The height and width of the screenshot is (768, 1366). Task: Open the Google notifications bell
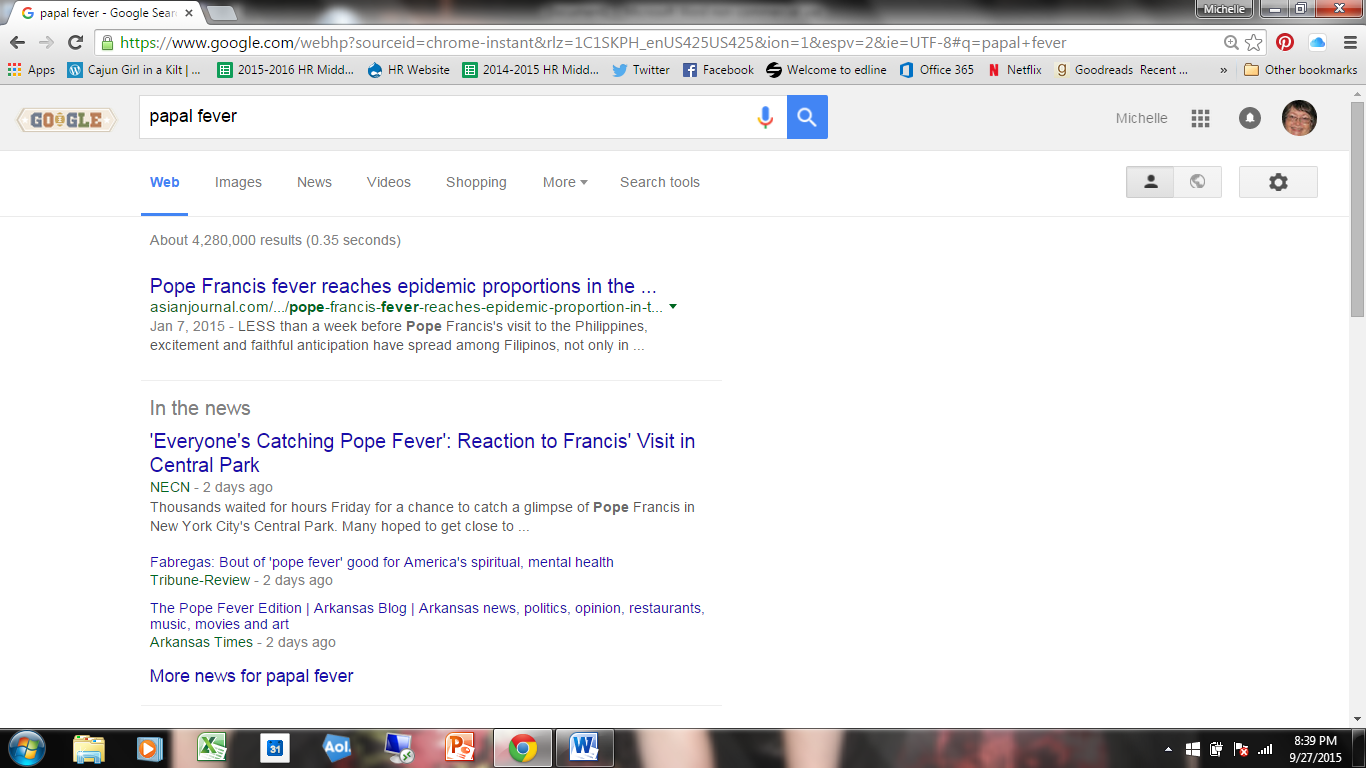pos(1249,118)
